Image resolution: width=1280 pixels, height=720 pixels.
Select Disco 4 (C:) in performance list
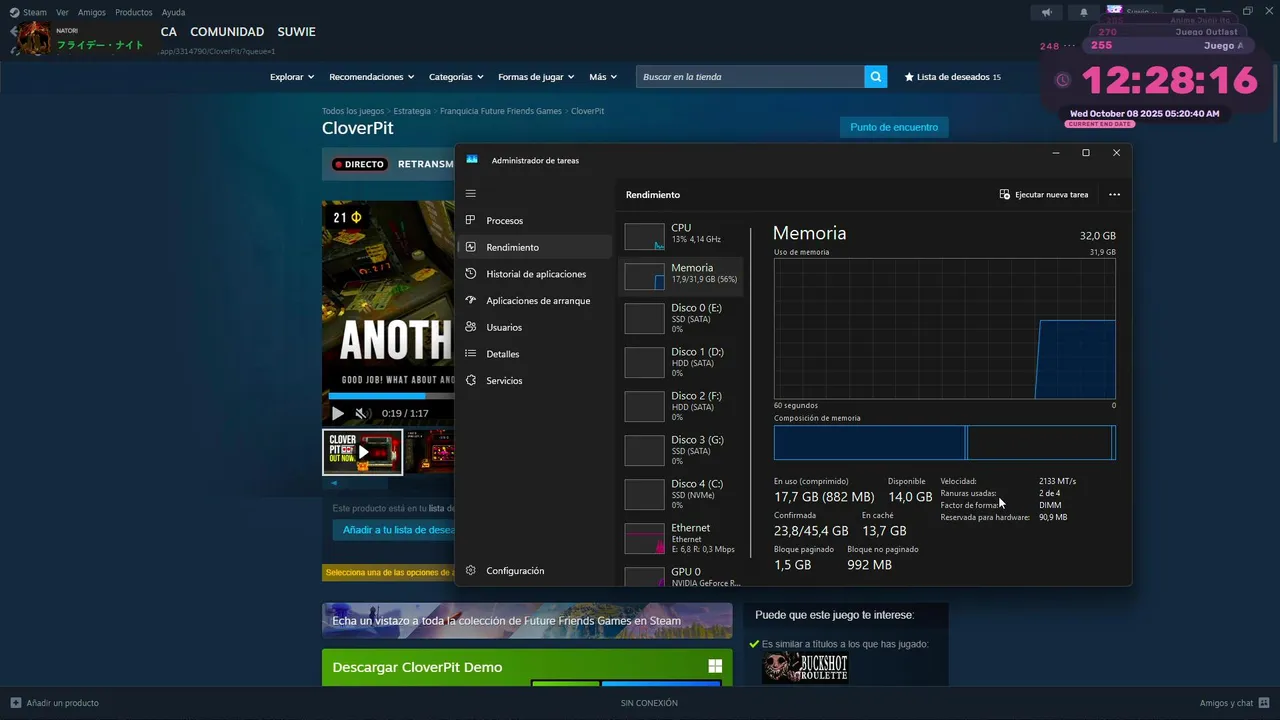point(681,494)
